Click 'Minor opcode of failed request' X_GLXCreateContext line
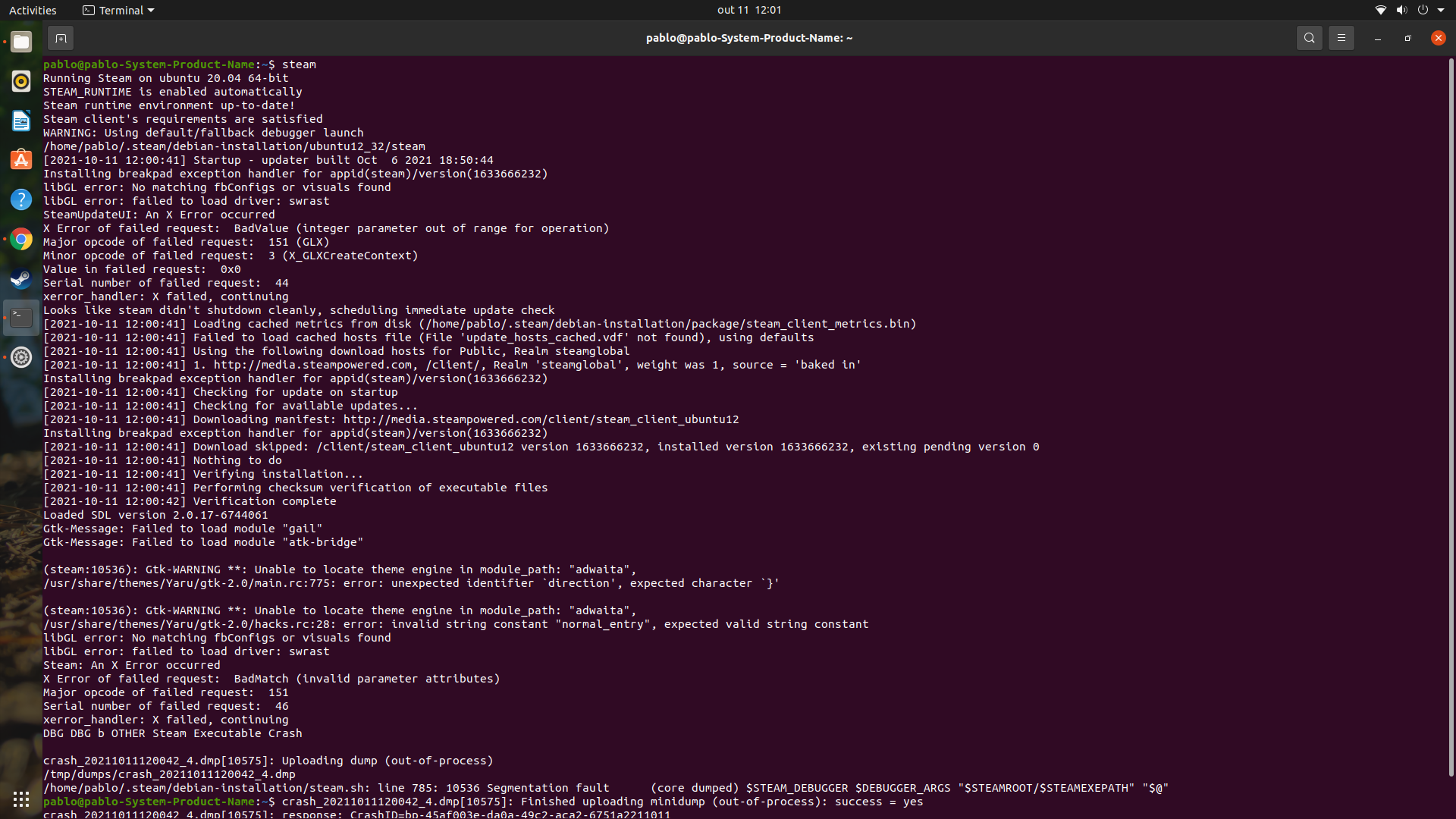 click(x=231, y=256)
